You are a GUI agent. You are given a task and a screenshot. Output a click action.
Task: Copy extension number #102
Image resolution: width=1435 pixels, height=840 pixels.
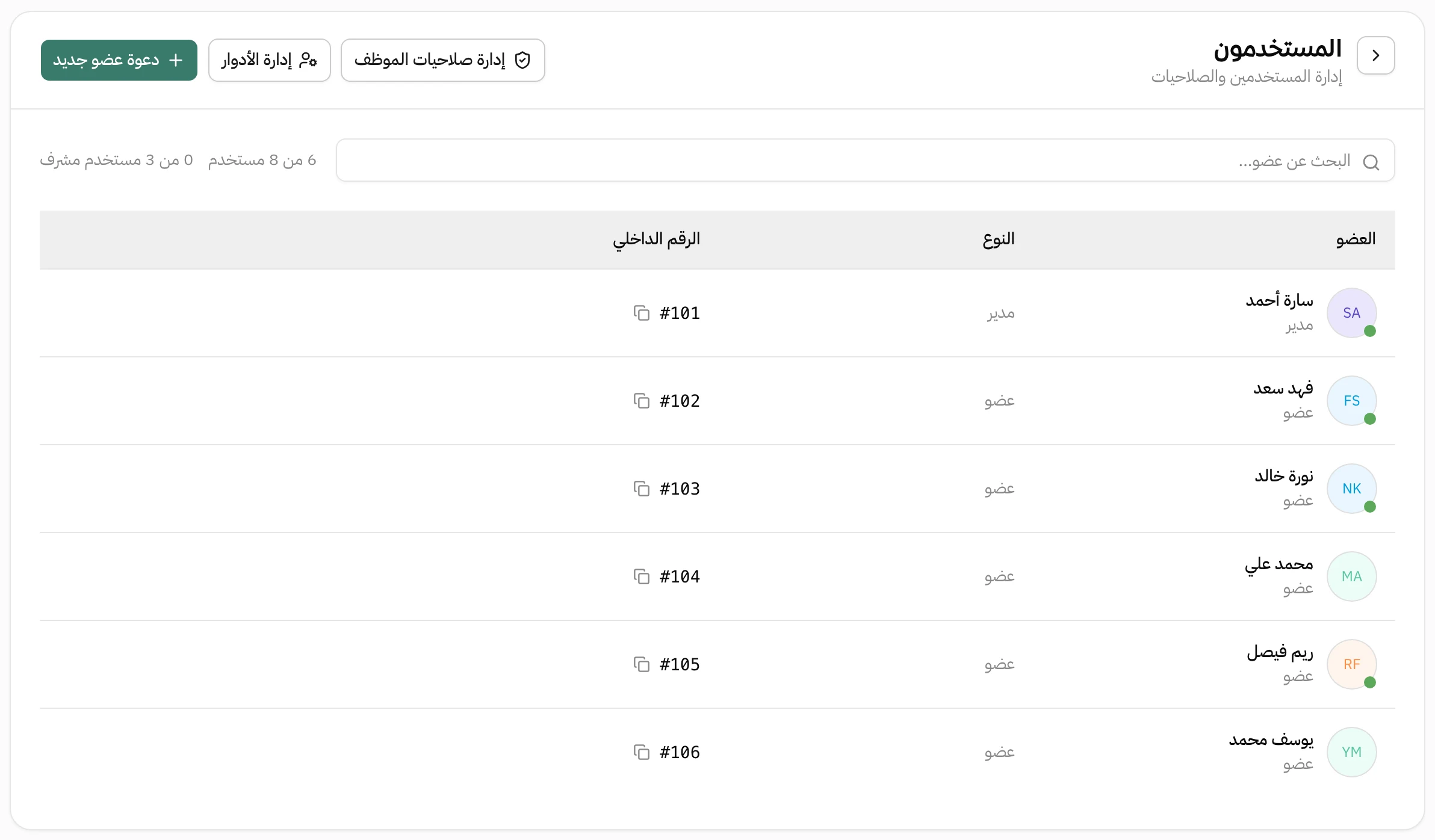[642, 401]
